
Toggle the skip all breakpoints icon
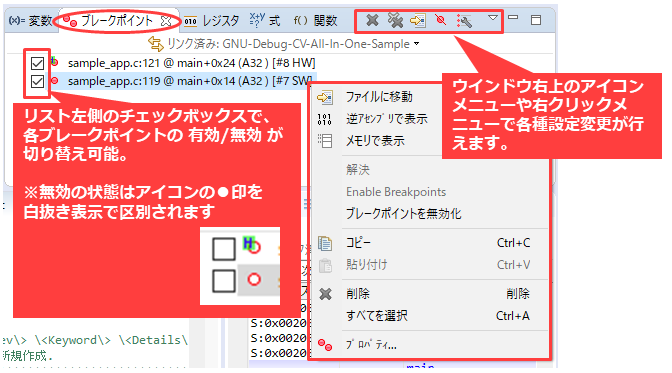pos(440,20)
